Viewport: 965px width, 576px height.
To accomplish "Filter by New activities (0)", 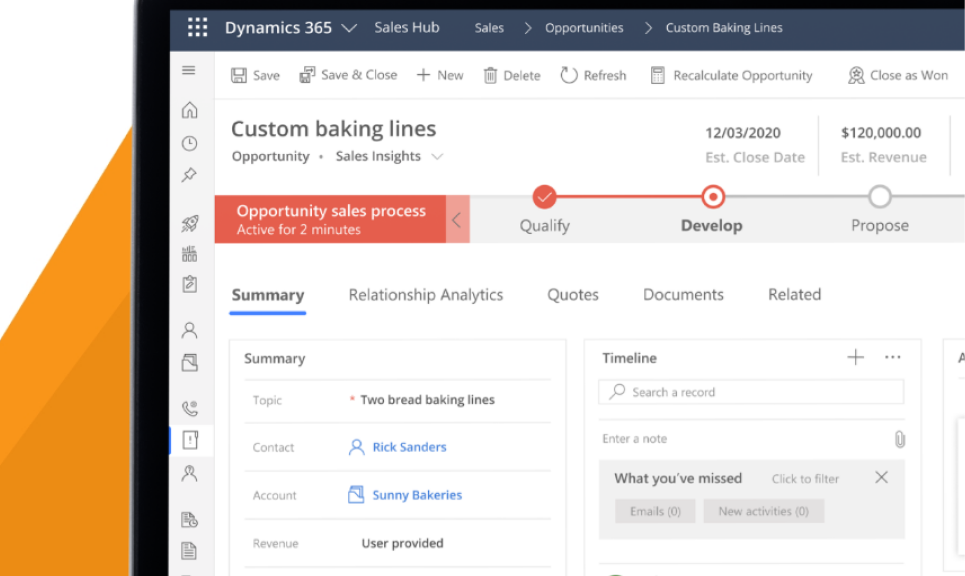I will 764,511.
